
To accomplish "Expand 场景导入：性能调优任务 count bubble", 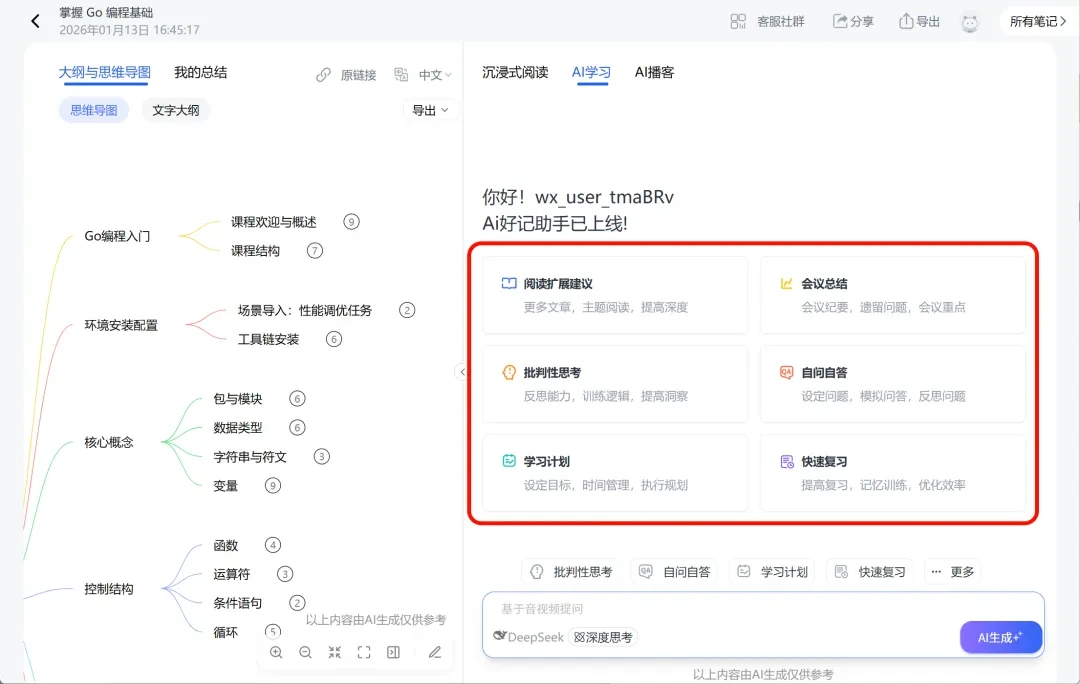I will pos(407,310).
